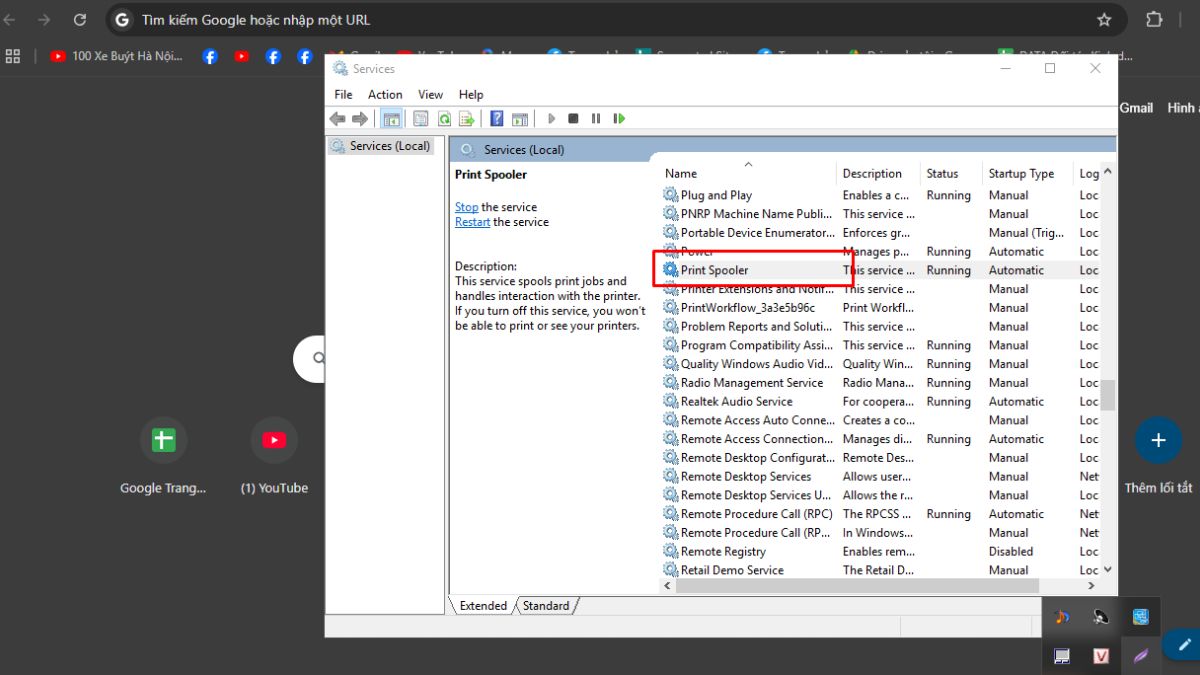The image size is (1200, 675).
Task: Click the gear icon beside Print Spooler
Action: pos(670,270)
